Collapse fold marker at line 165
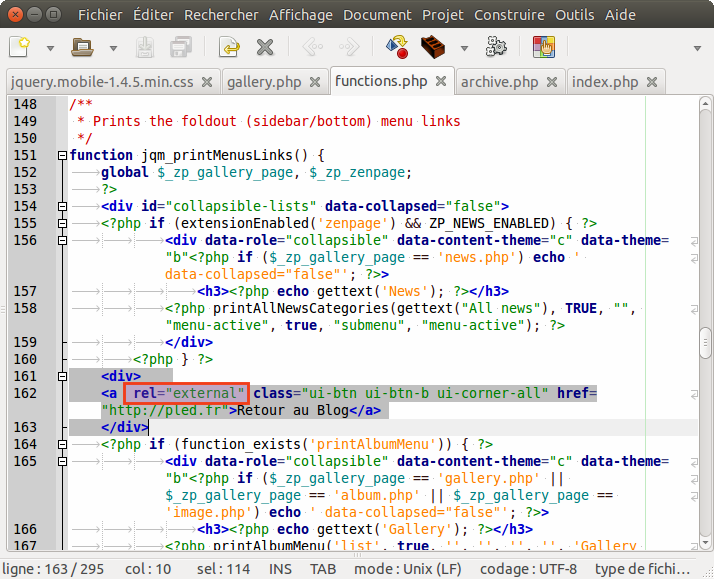Screen dimensions: 714x579 coord(62,462)
